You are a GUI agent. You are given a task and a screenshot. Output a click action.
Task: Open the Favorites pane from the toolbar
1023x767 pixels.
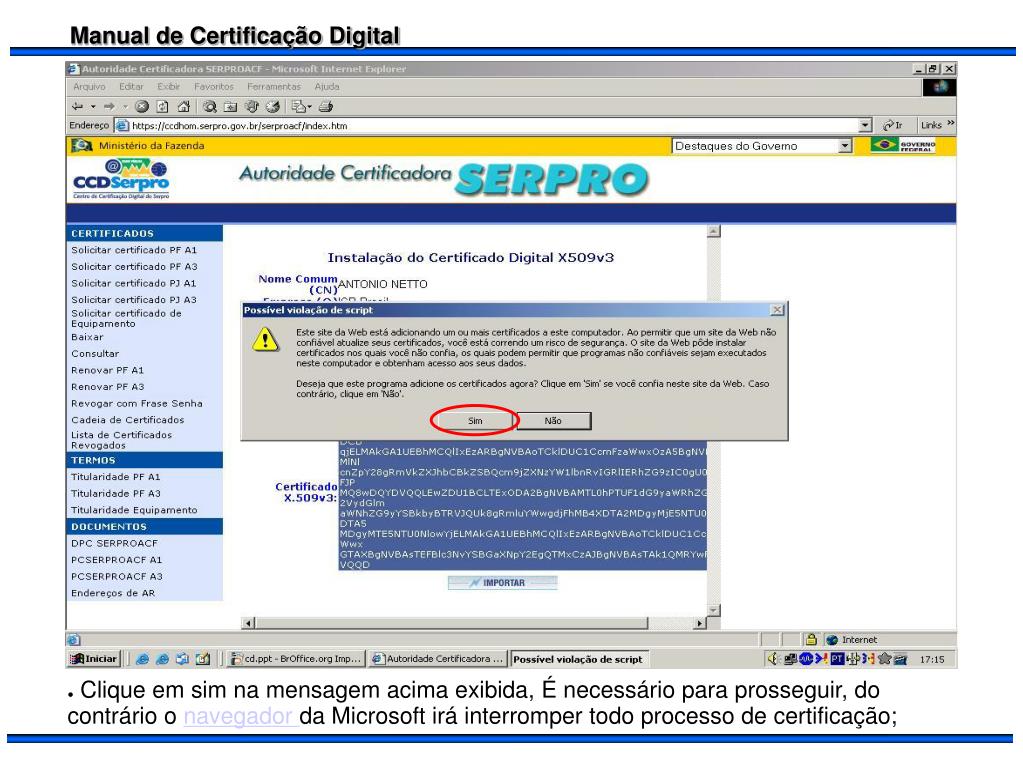[230, 106]
